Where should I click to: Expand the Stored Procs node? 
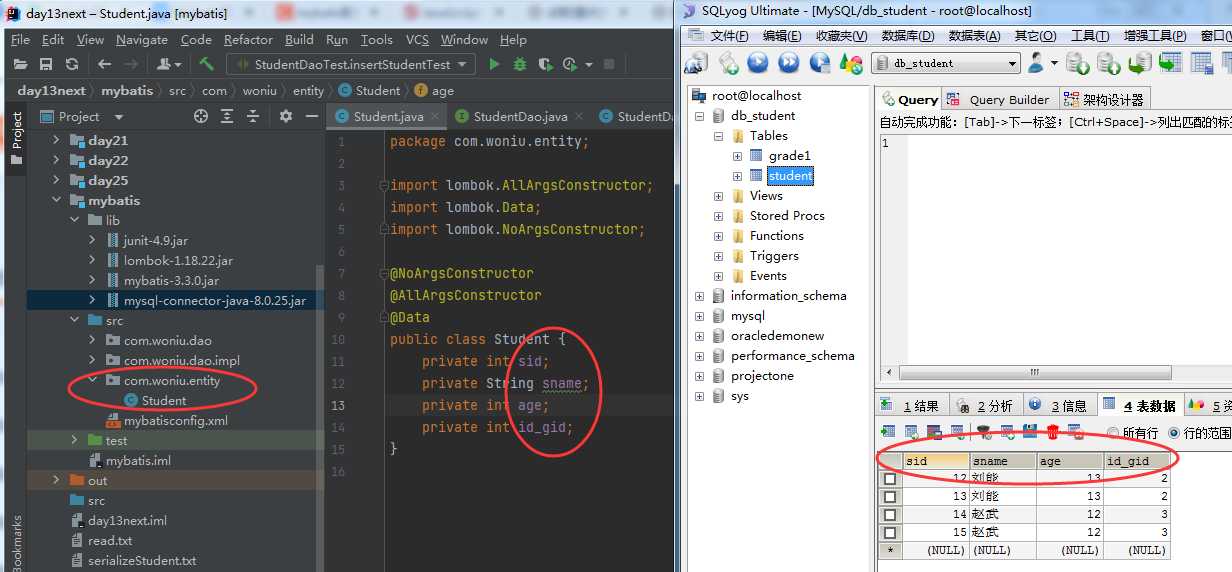tap(719, 216)
